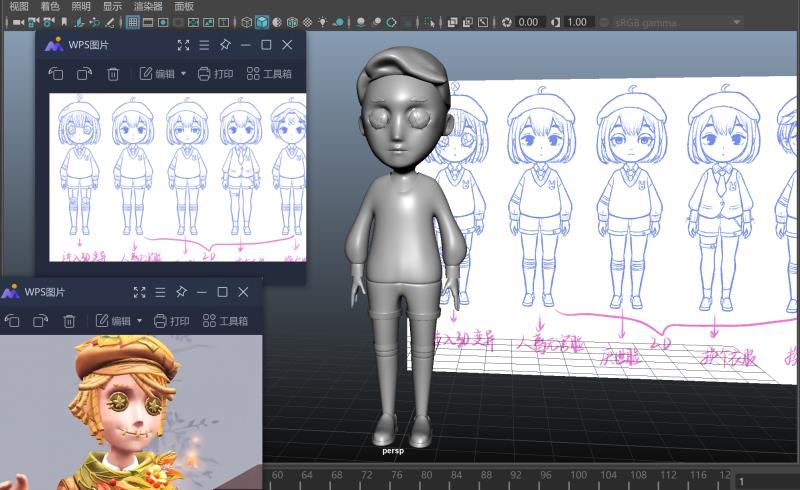Image resolution: width=800 pixels, height=490 pixels.
Task: Open 工具箱 in the bottom WPS window
Action: coord(225,321)
